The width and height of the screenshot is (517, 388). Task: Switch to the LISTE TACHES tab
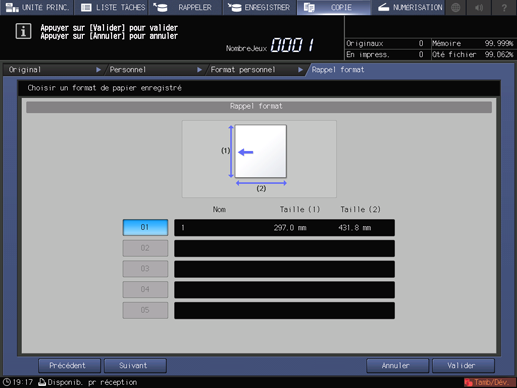(111, 7)
